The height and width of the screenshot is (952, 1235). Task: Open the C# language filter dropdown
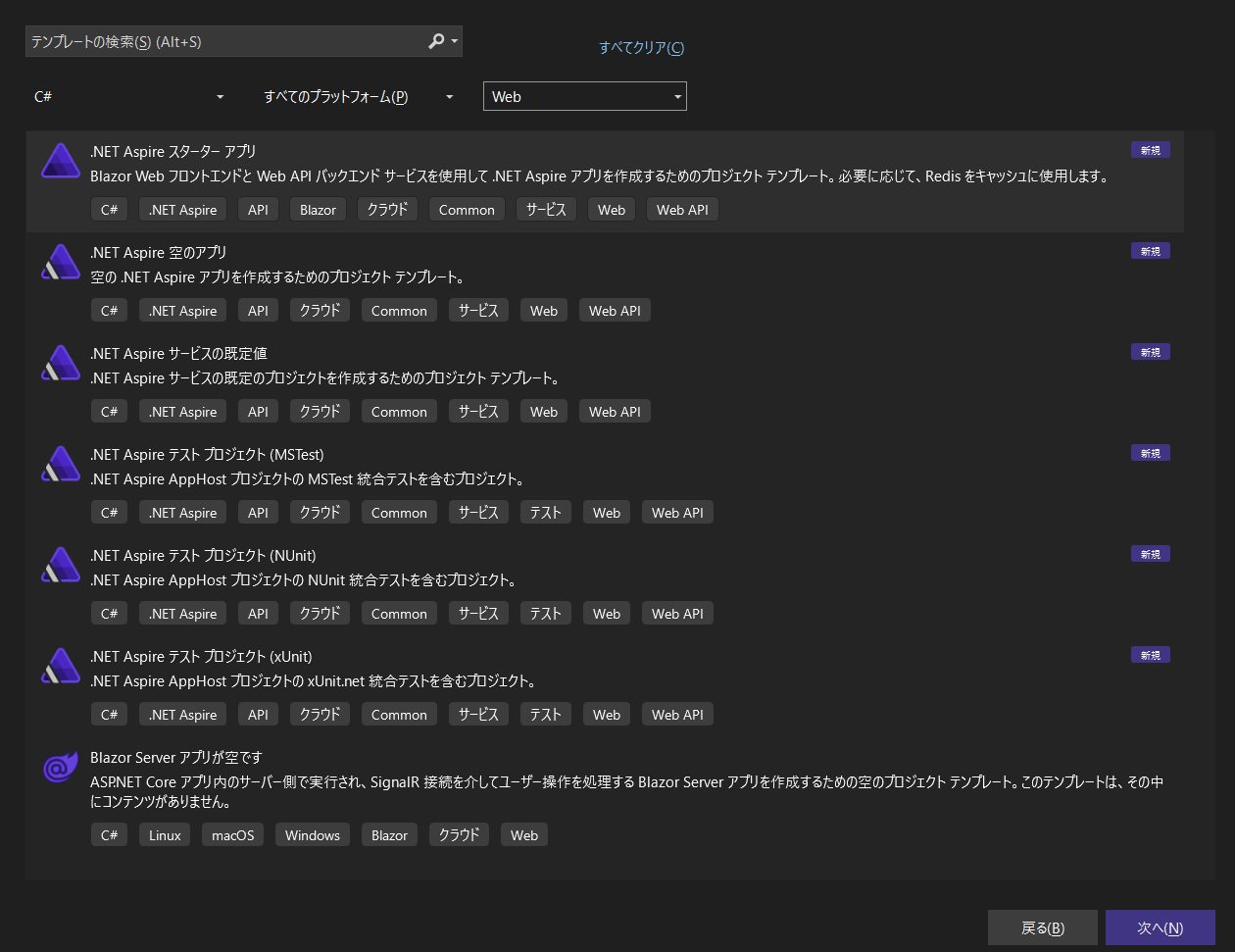point(129,96)
